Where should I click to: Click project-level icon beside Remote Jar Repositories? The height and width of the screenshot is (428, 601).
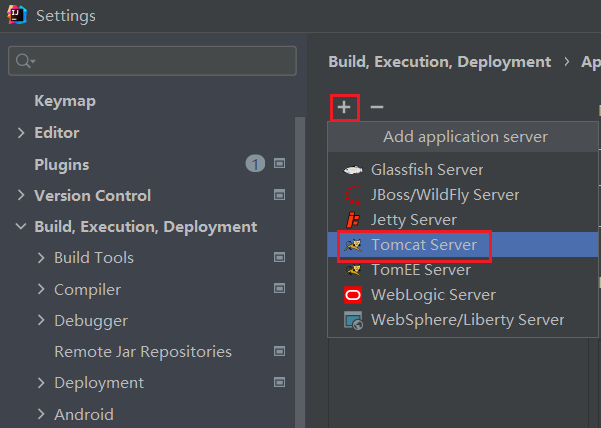279,351
